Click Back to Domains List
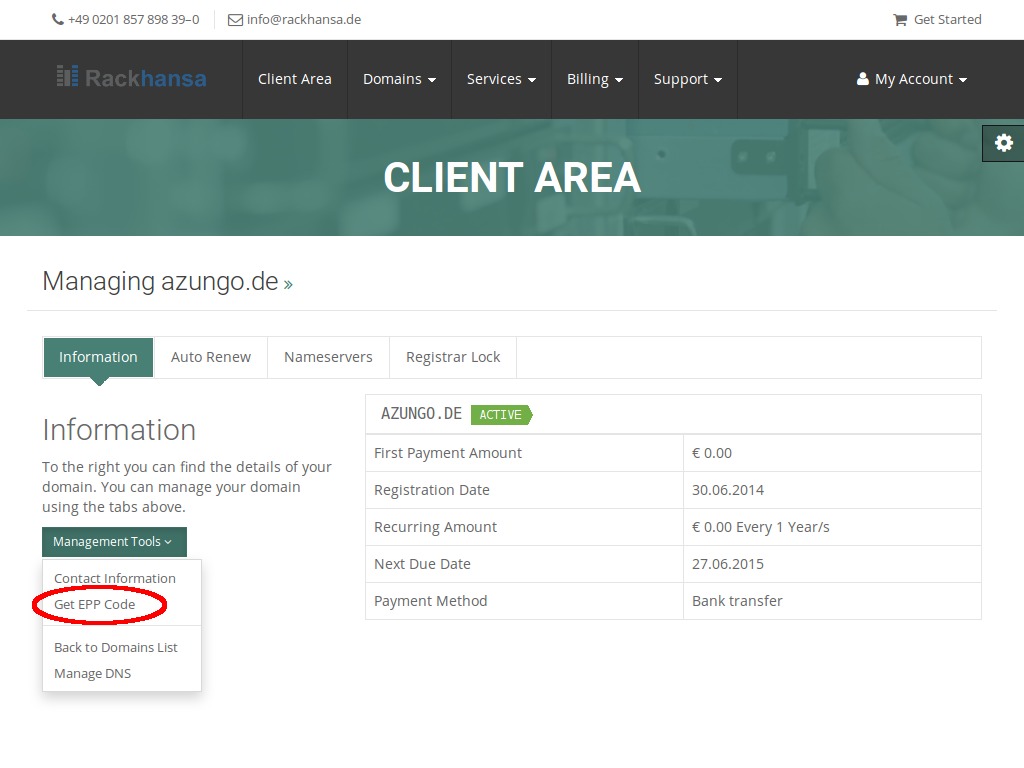Screen dimensions: 1024x768 click(116, 648)
